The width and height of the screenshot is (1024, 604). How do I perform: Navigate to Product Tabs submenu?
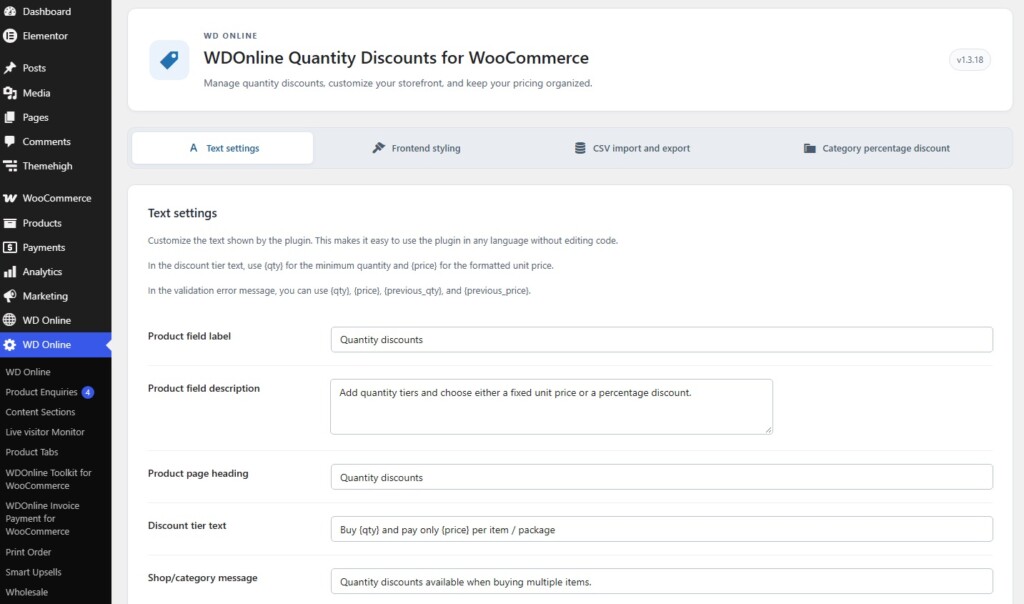(32, 452)
